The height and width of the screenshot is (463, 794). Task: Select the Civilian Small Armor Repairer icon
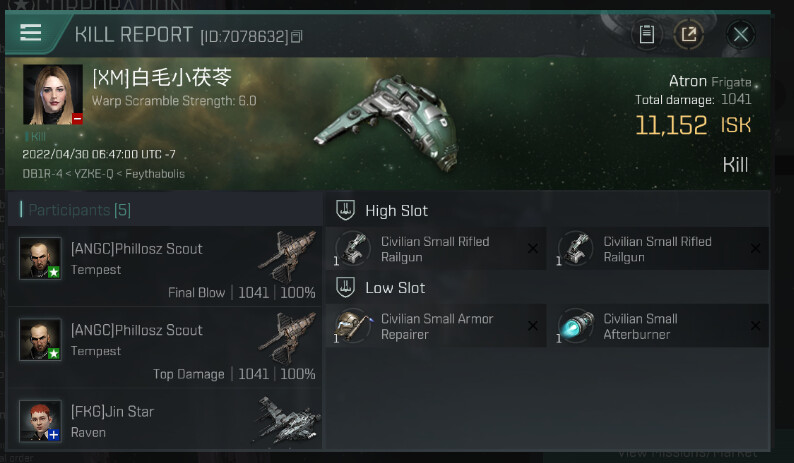(352, 326)
